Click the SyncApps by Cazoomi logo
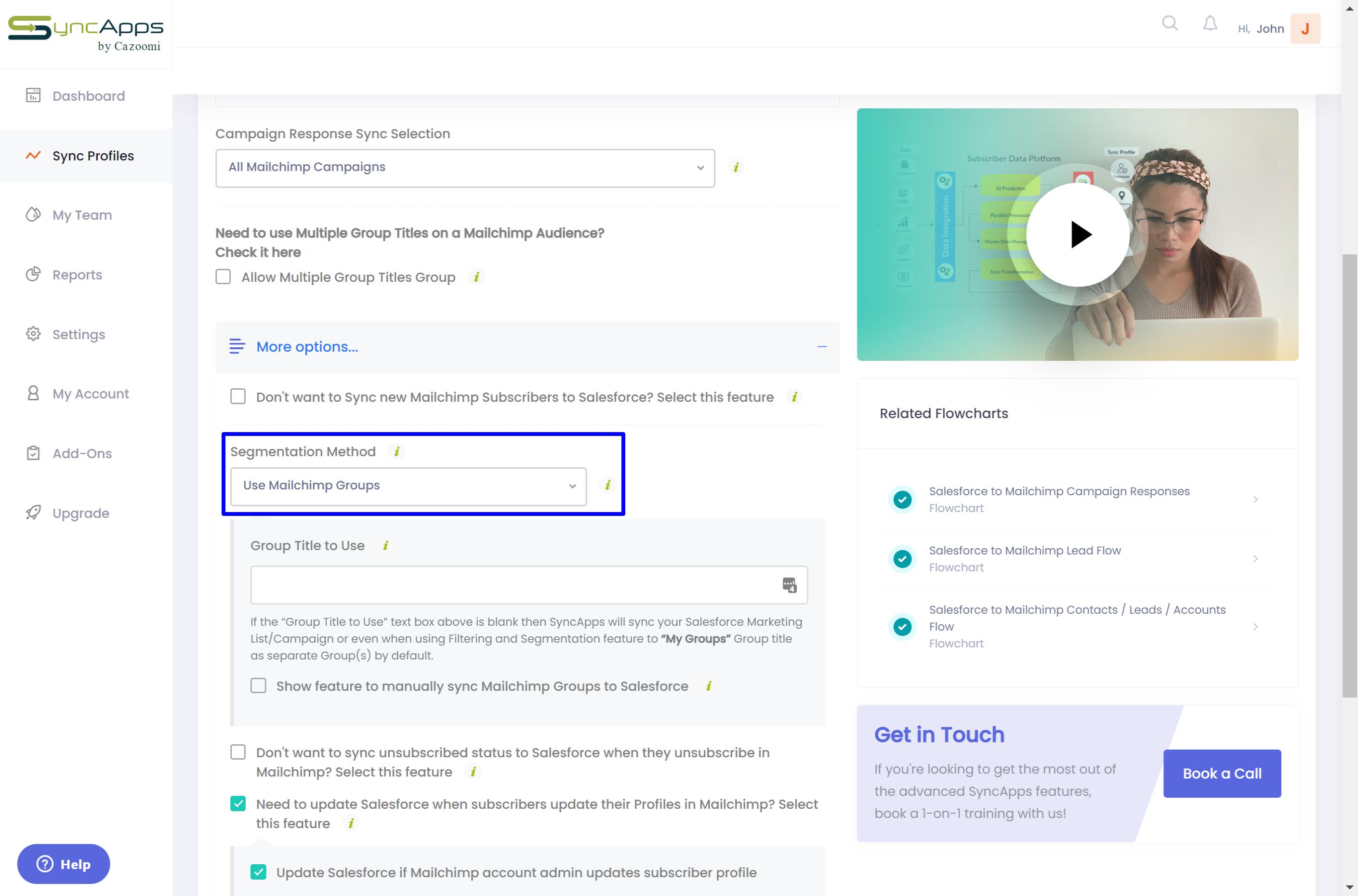1358x896 pixels. pyautogui.click(x=86, y=34)
